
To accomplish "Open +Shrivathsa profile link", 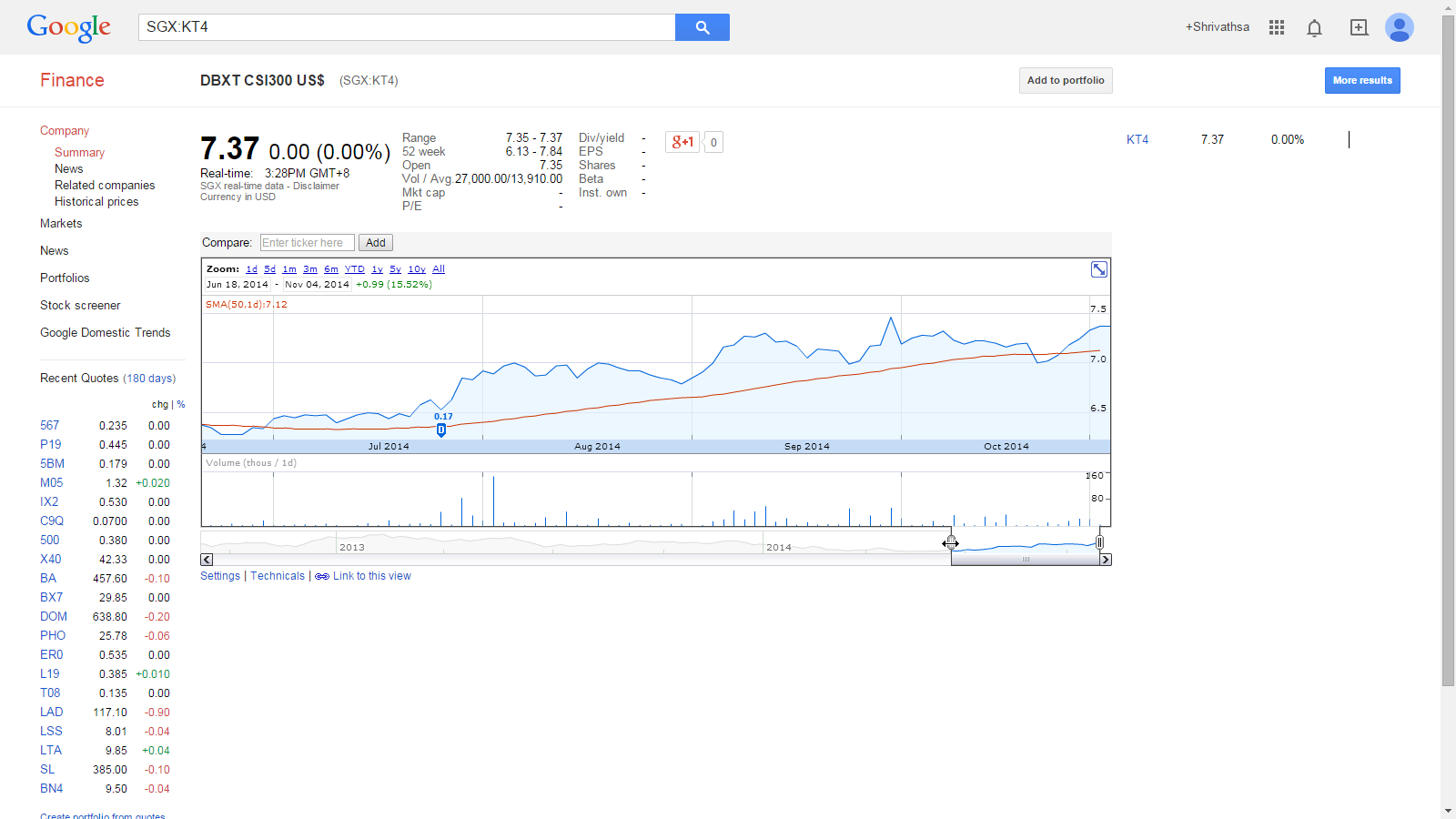I will tap(1217, 27).
